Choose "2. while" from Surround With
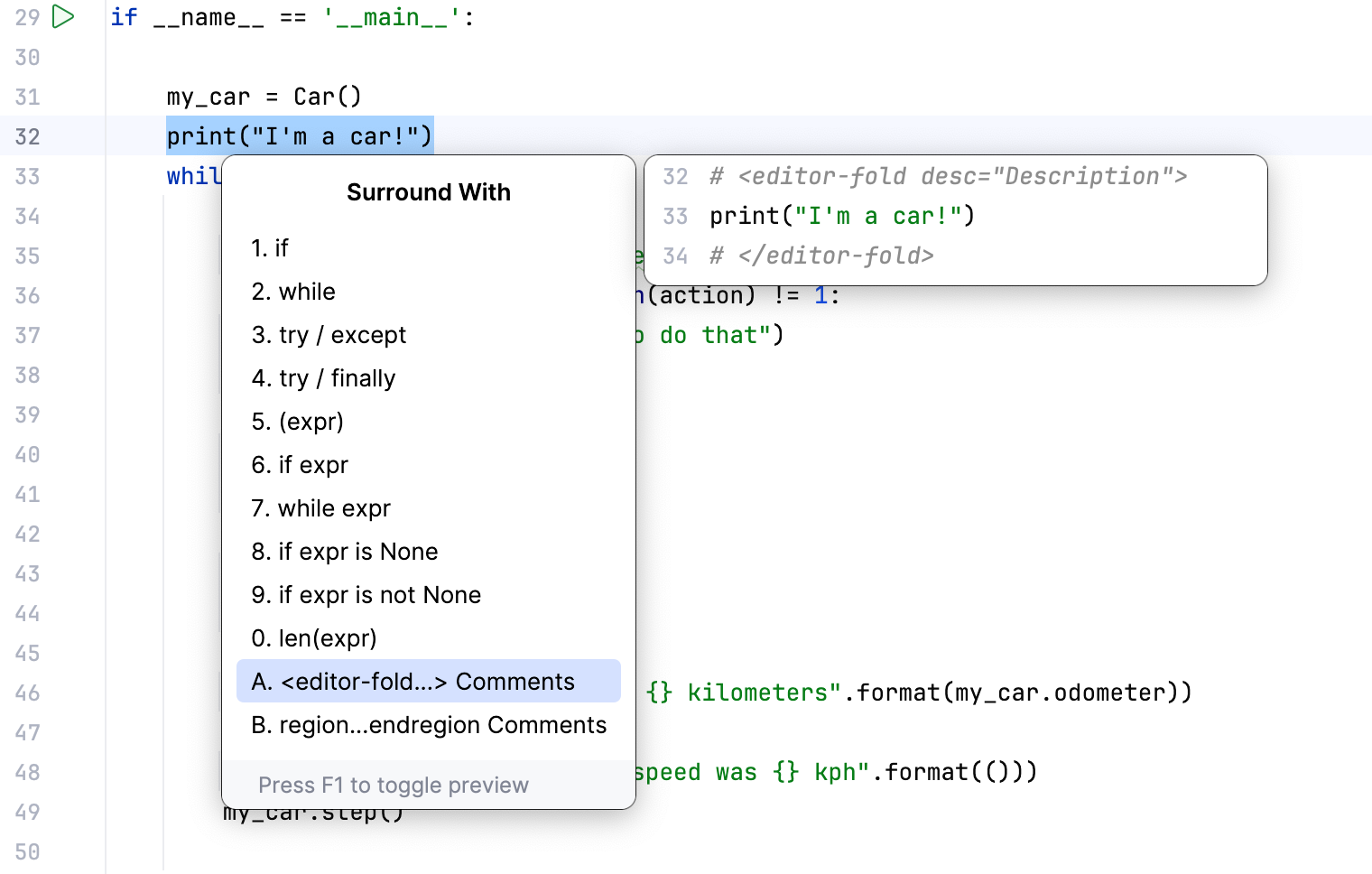 (x=293, y=292)
